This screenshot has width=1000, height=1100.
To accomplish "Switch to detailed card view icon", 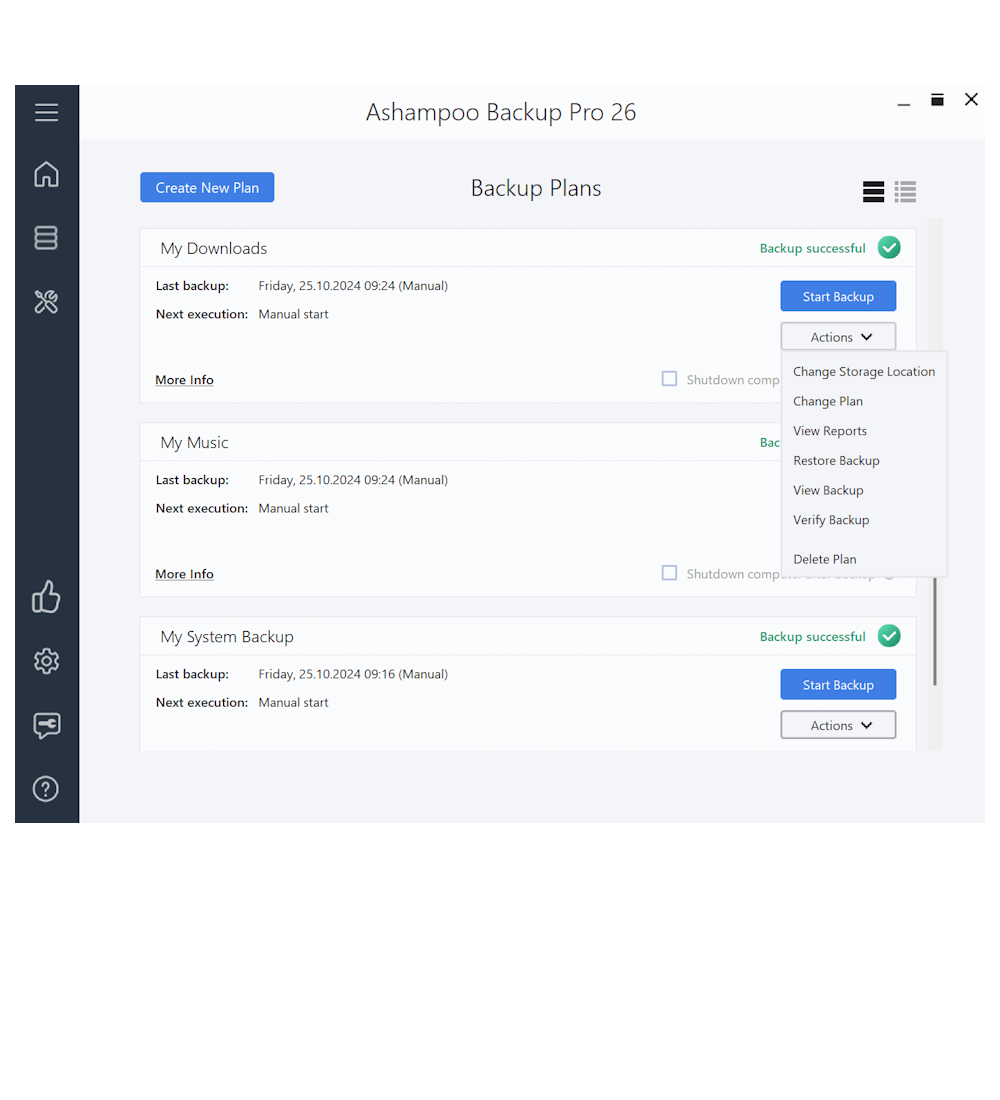I will 873,192.
